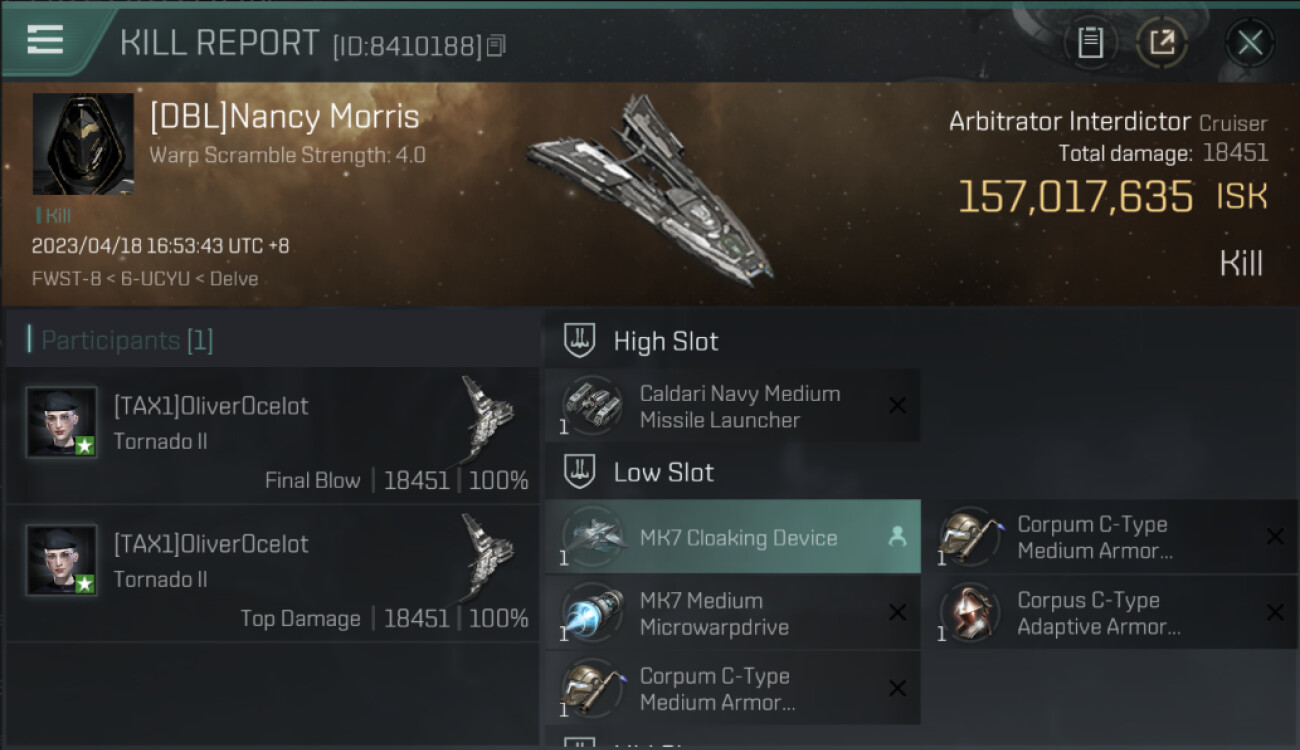Toggle the X on Caldari Navy Missile Launcher
Screen dimensions: 1300x750
pos(897,406)
